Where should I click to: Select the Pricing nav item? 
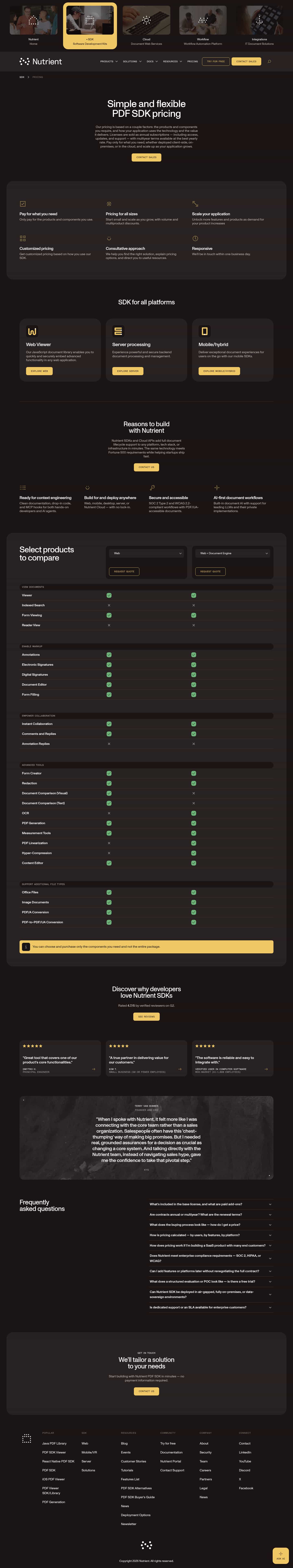[192, 61]
